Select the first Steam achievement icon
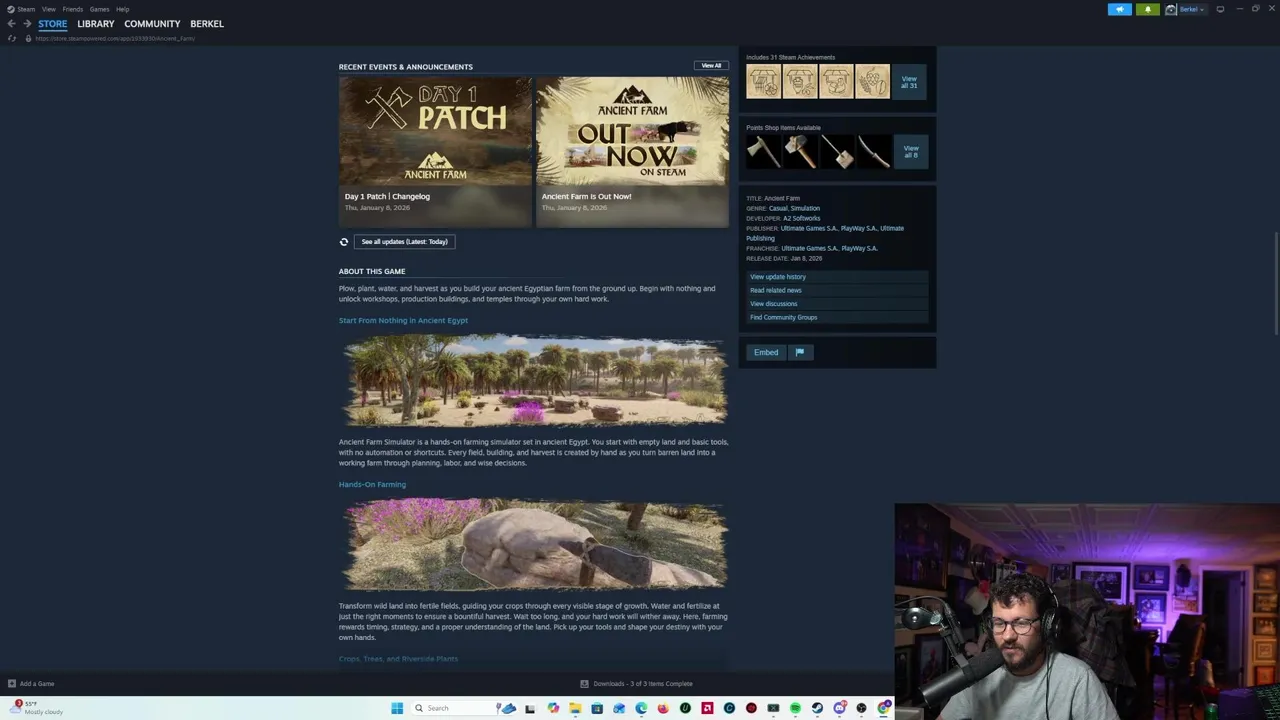Screen dimensions: 1280x720 click(763, 82)
